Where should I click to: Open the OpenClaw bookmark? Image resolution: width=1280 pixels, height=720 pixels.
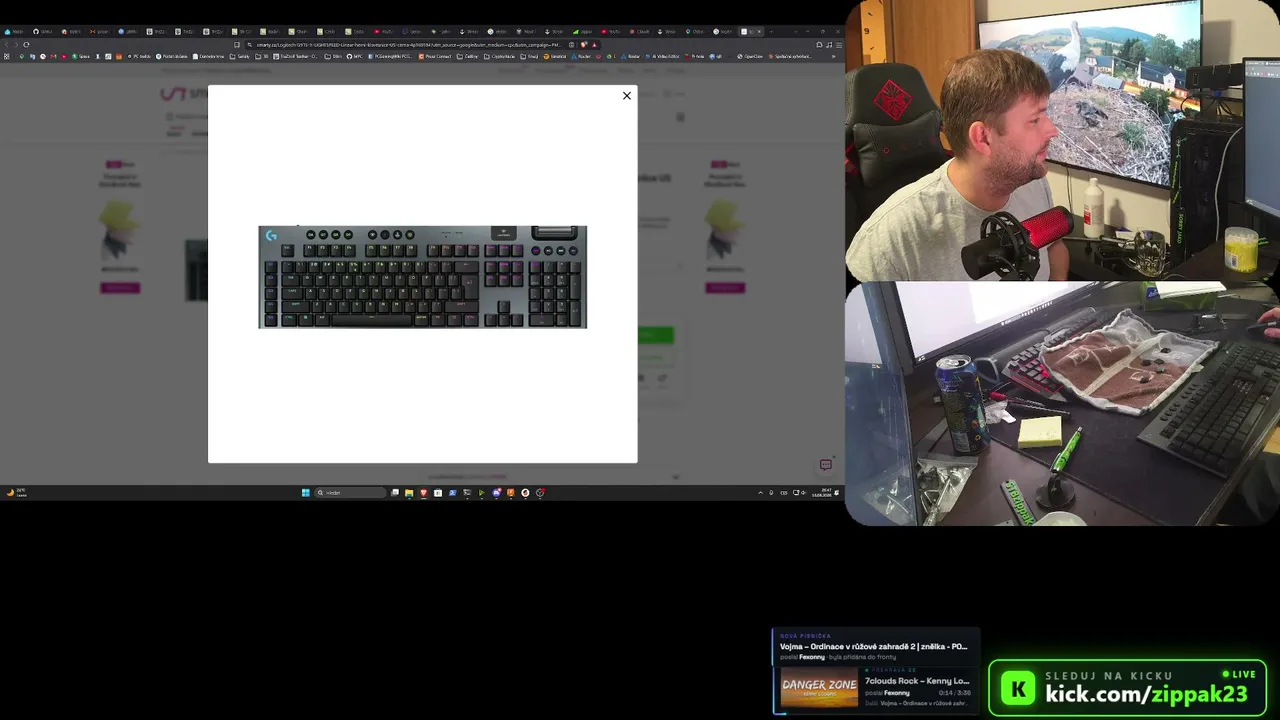point(751,56)
